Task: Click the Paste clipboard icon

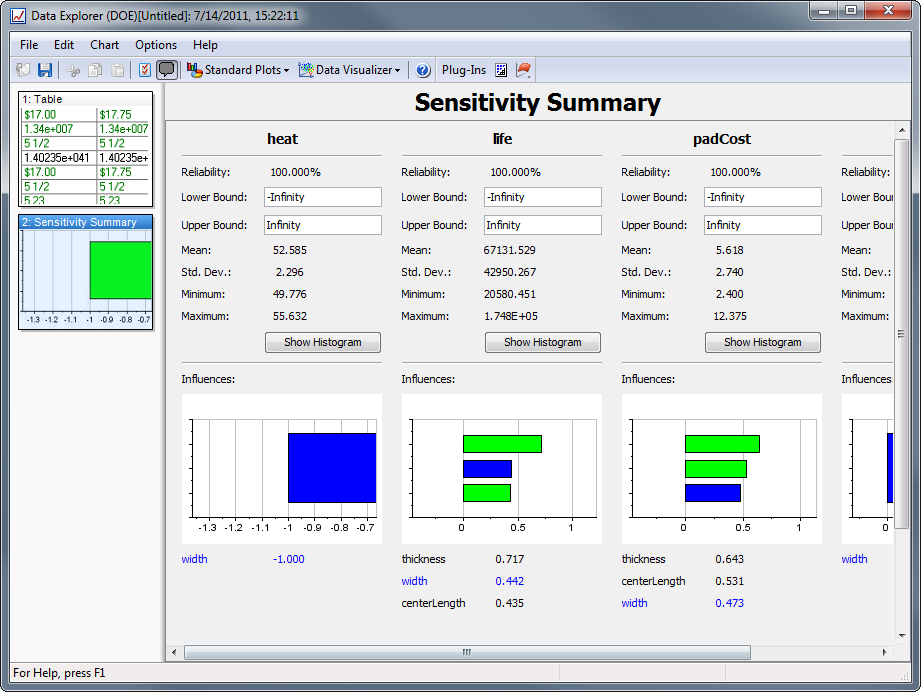Action: tap(117, 70)
